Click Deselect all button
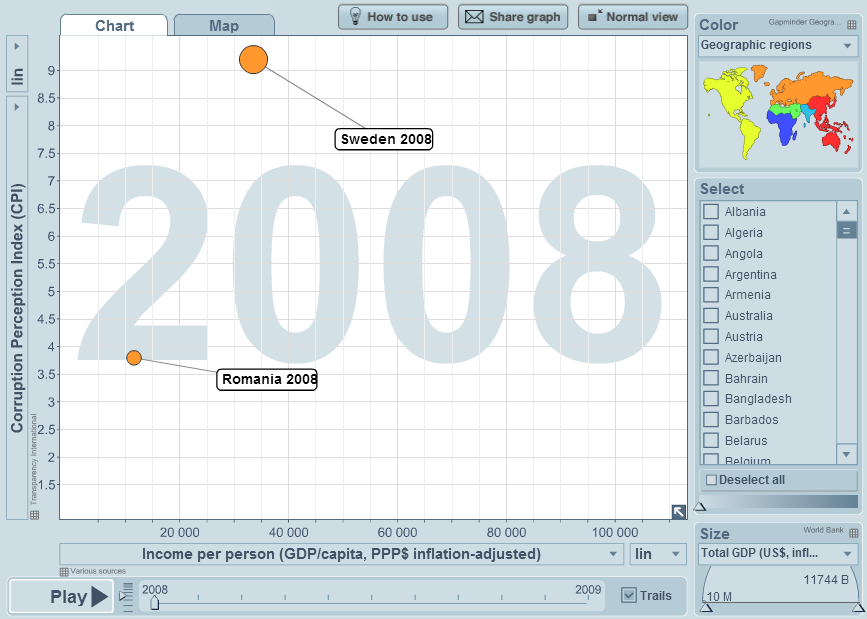 pyautogui.click(x=777, y=480)
